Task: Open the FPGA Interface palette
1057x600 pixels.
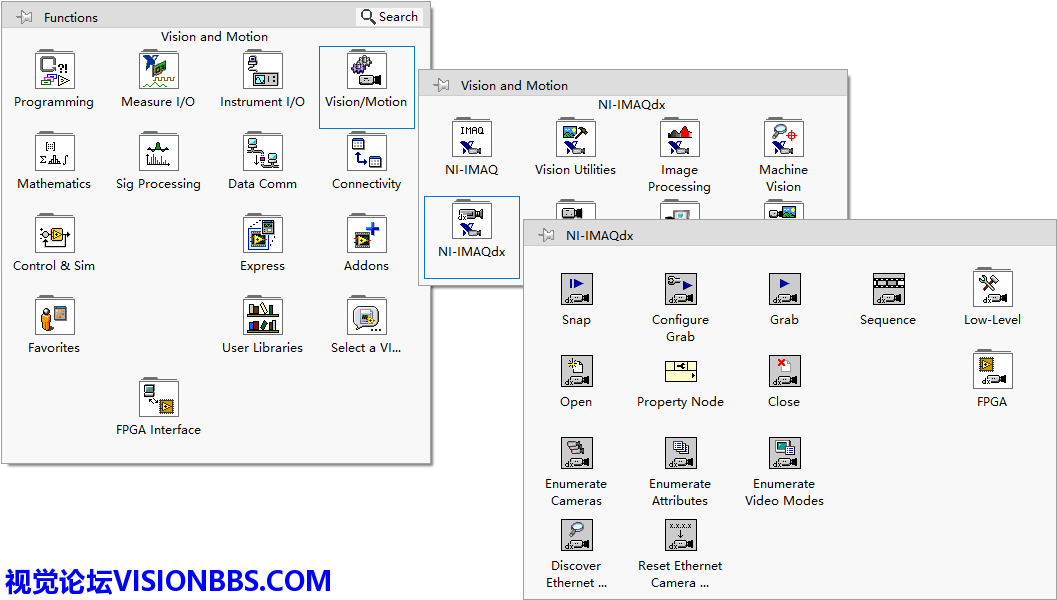Action: coord(158,398)
